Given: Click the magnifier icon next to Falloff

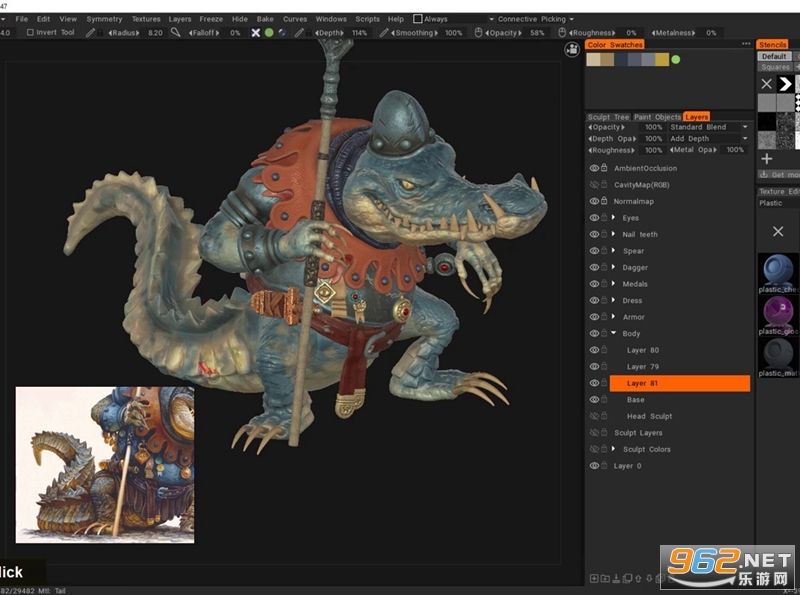Looking at the screenshot, I should (176, 33).
